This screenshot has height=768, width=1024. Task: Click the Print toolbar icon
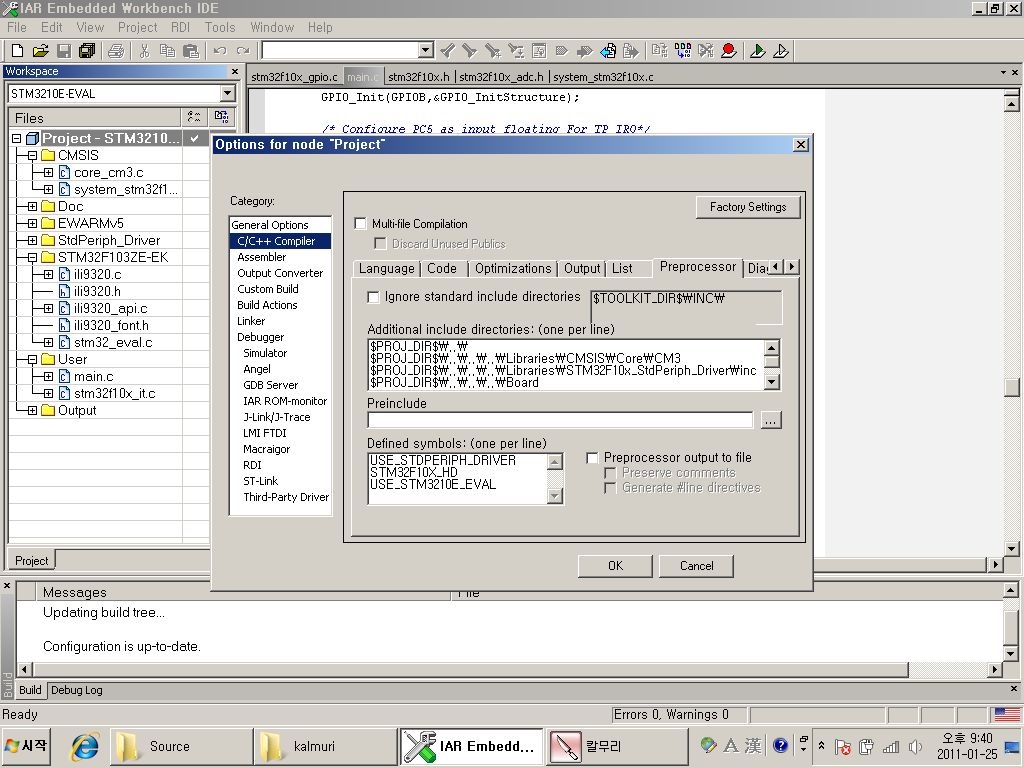click(x=116, y=50)
